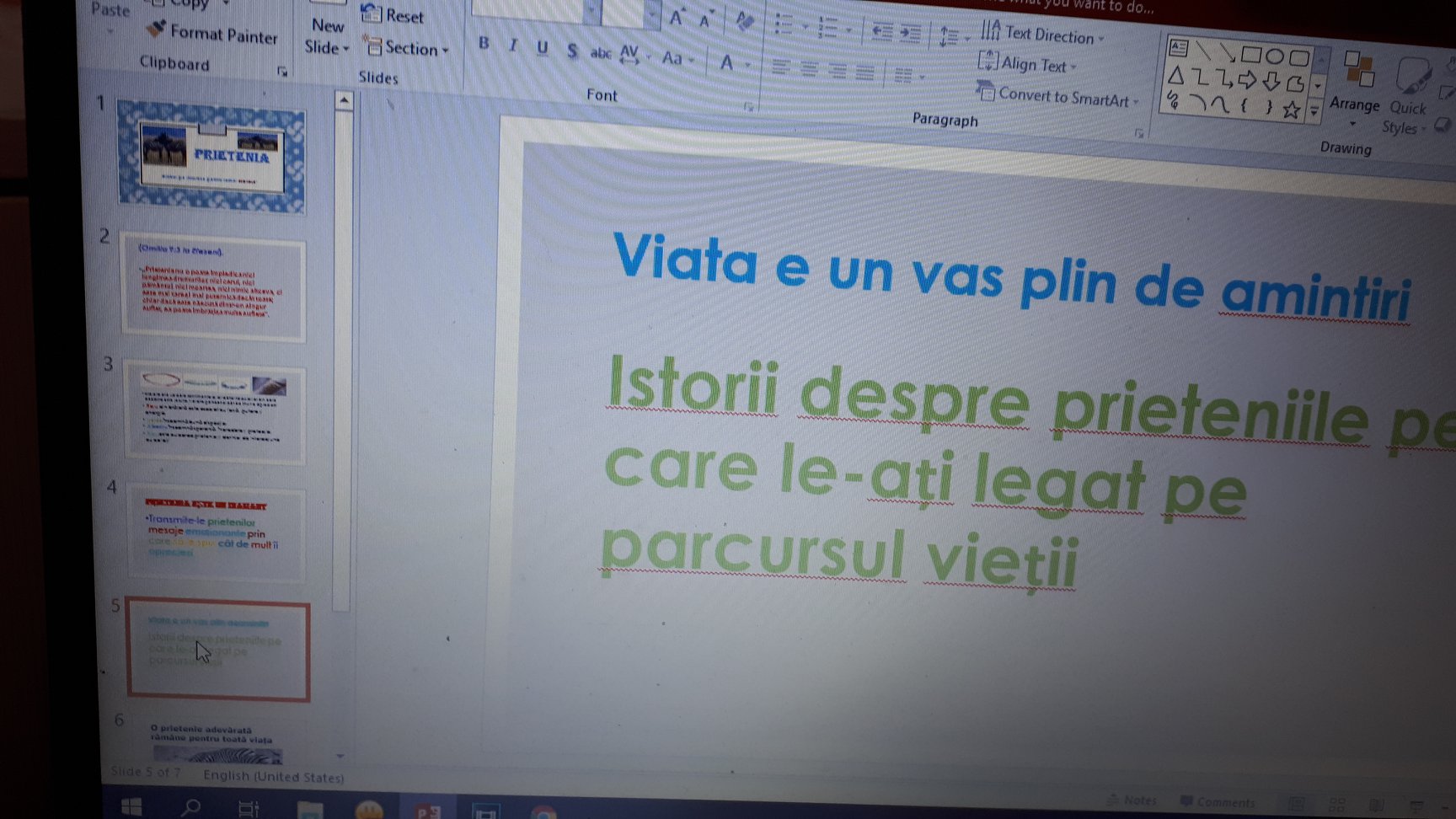Clear all formatting with eraser icon
The height and width of the screenshot is (819, 1456).
(744, 21)
